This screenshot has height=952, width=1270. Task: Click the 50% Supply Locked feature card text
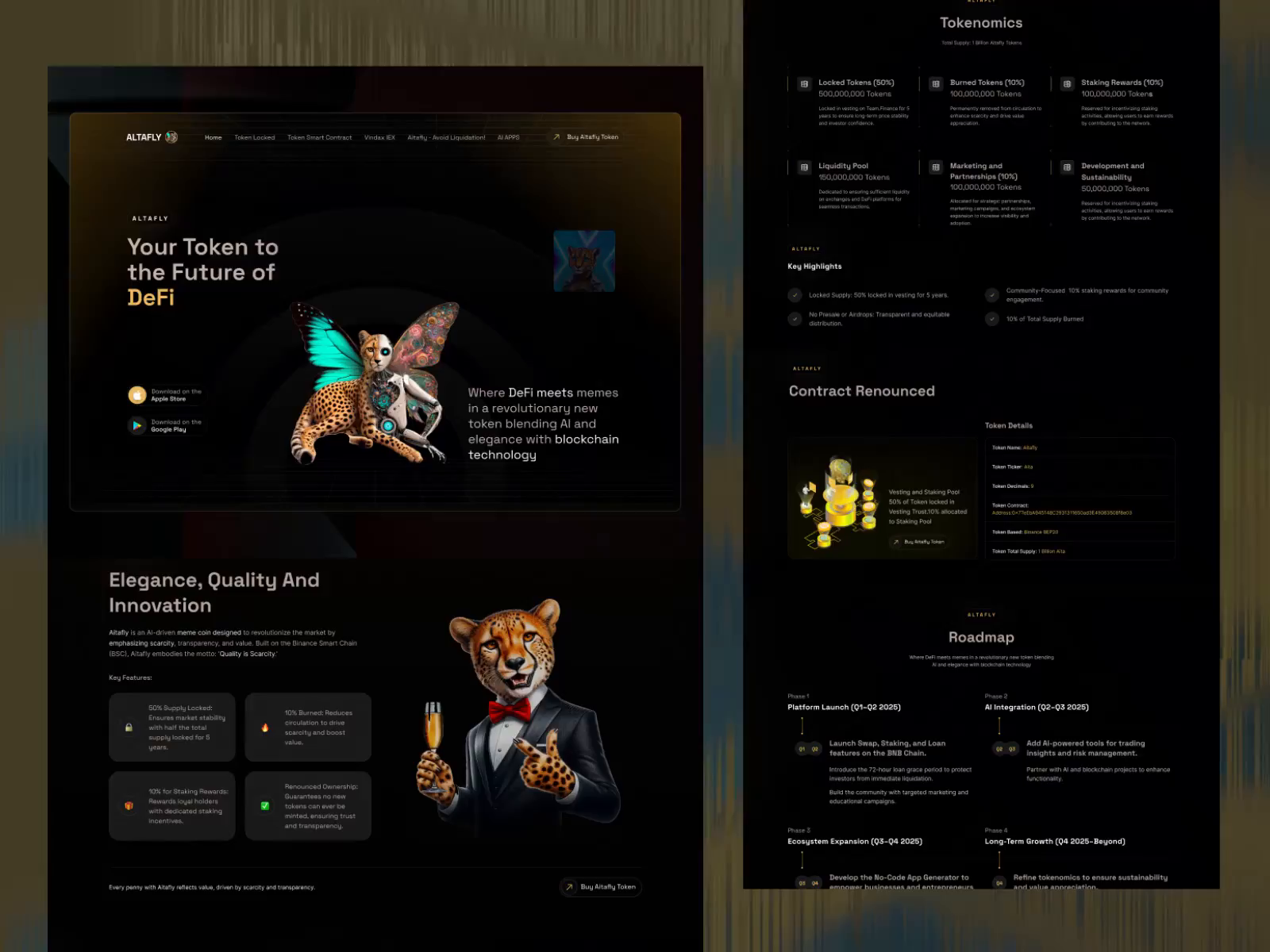pyautogui.click(x=187, y=727)
